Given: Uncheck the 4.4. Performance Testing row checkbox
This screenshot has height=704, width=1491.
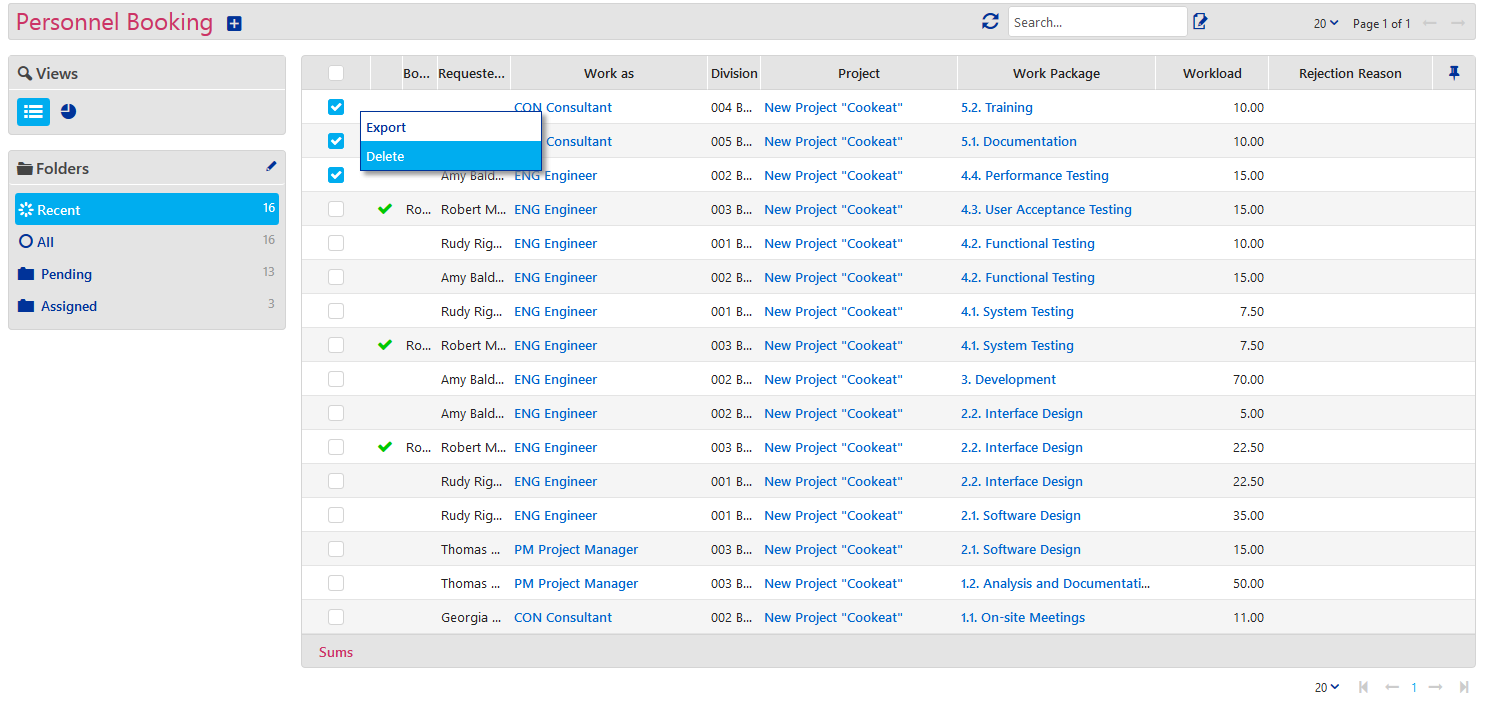Looking at the screenshot, I should [x=336, y=175].
